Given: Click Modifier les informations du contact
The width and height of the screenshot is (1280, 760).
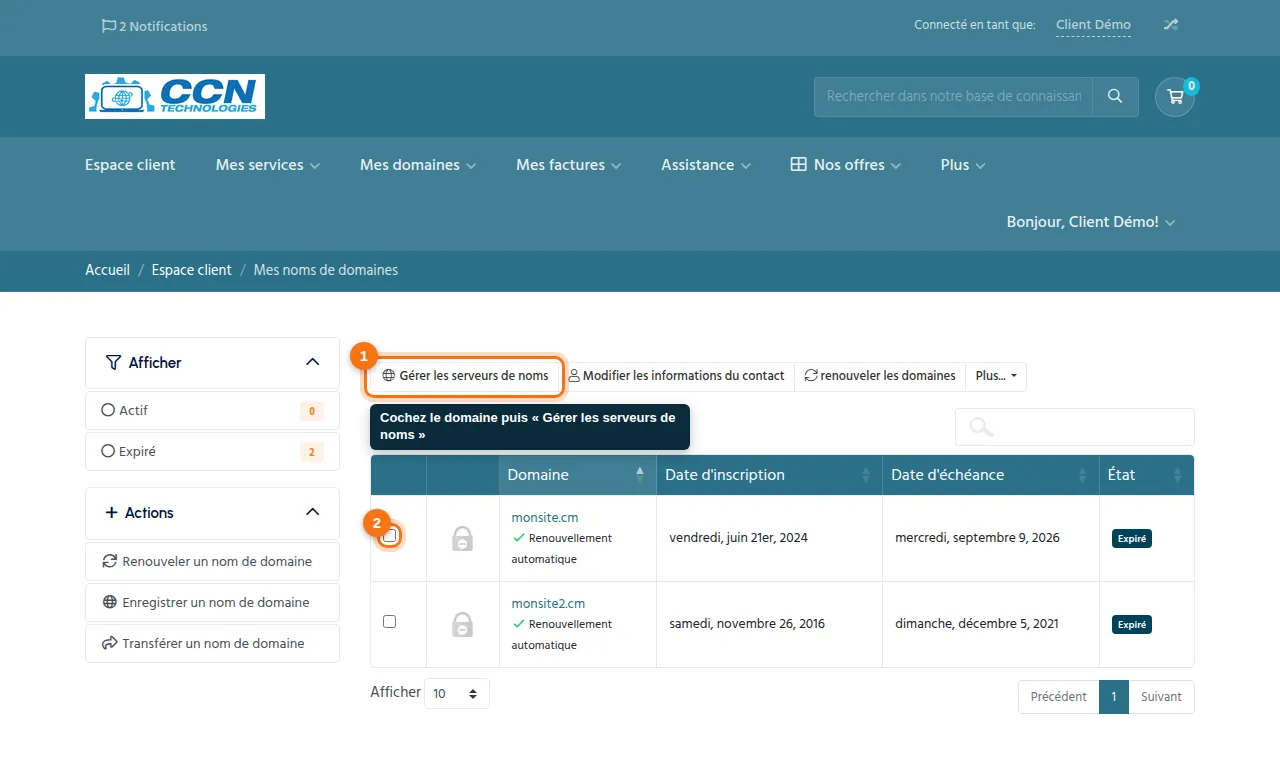Looking at the screenshot, I should 677,376.
